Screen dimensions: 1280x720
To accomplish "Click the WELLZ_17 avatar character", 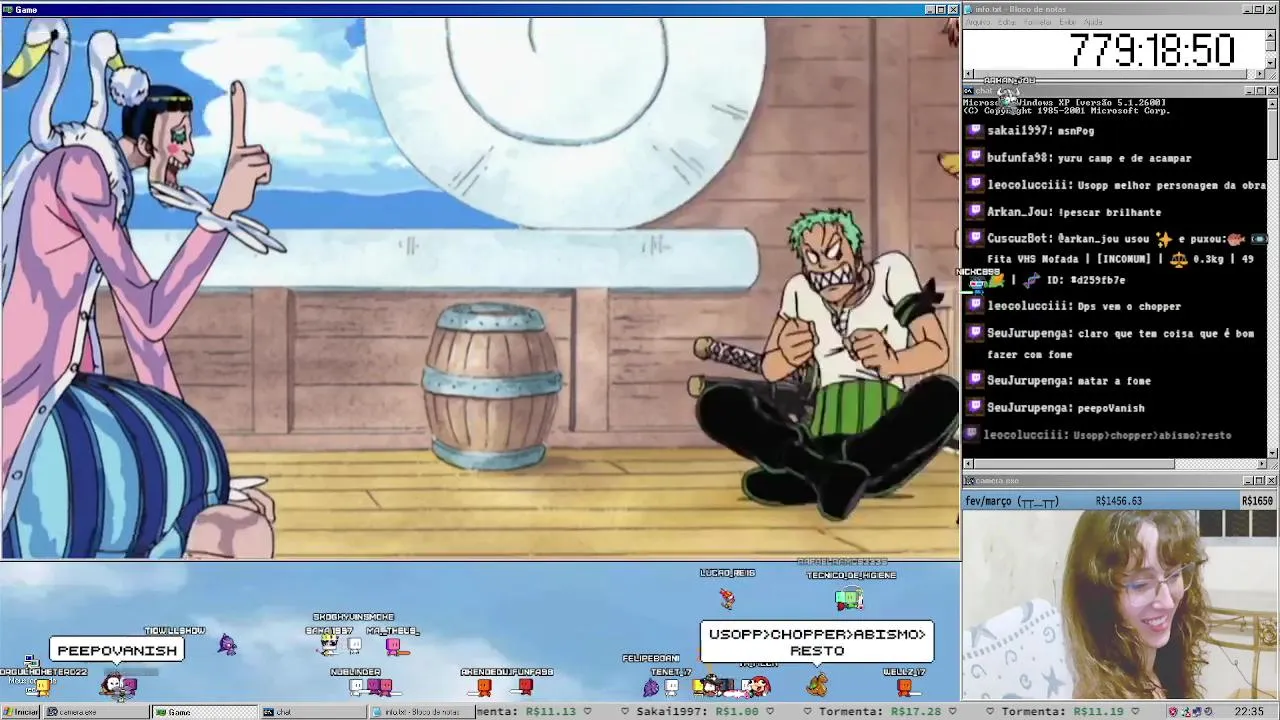I will pos(904,686).
